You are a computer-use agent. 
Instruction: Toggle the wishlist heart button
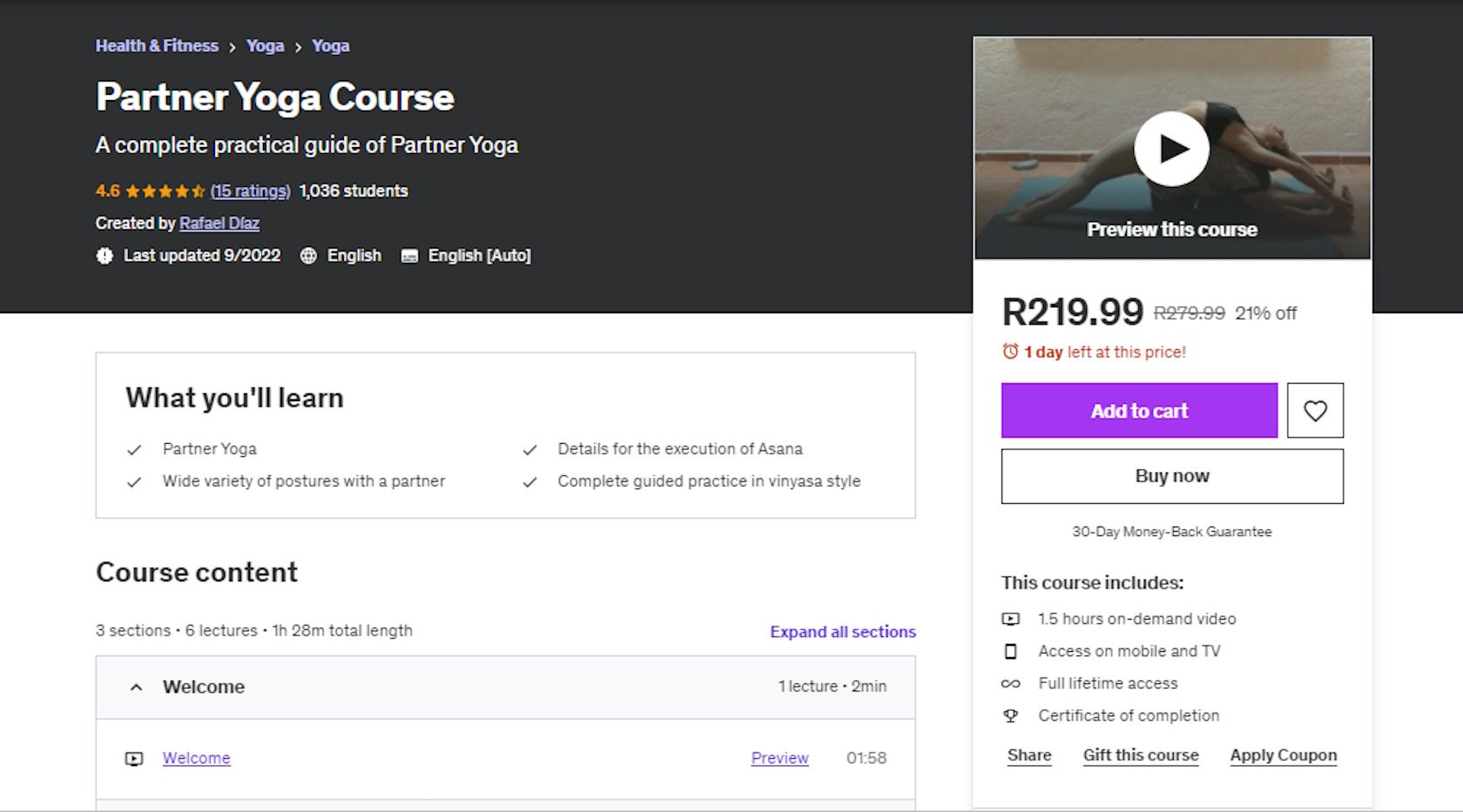[x=1315, y=410]
